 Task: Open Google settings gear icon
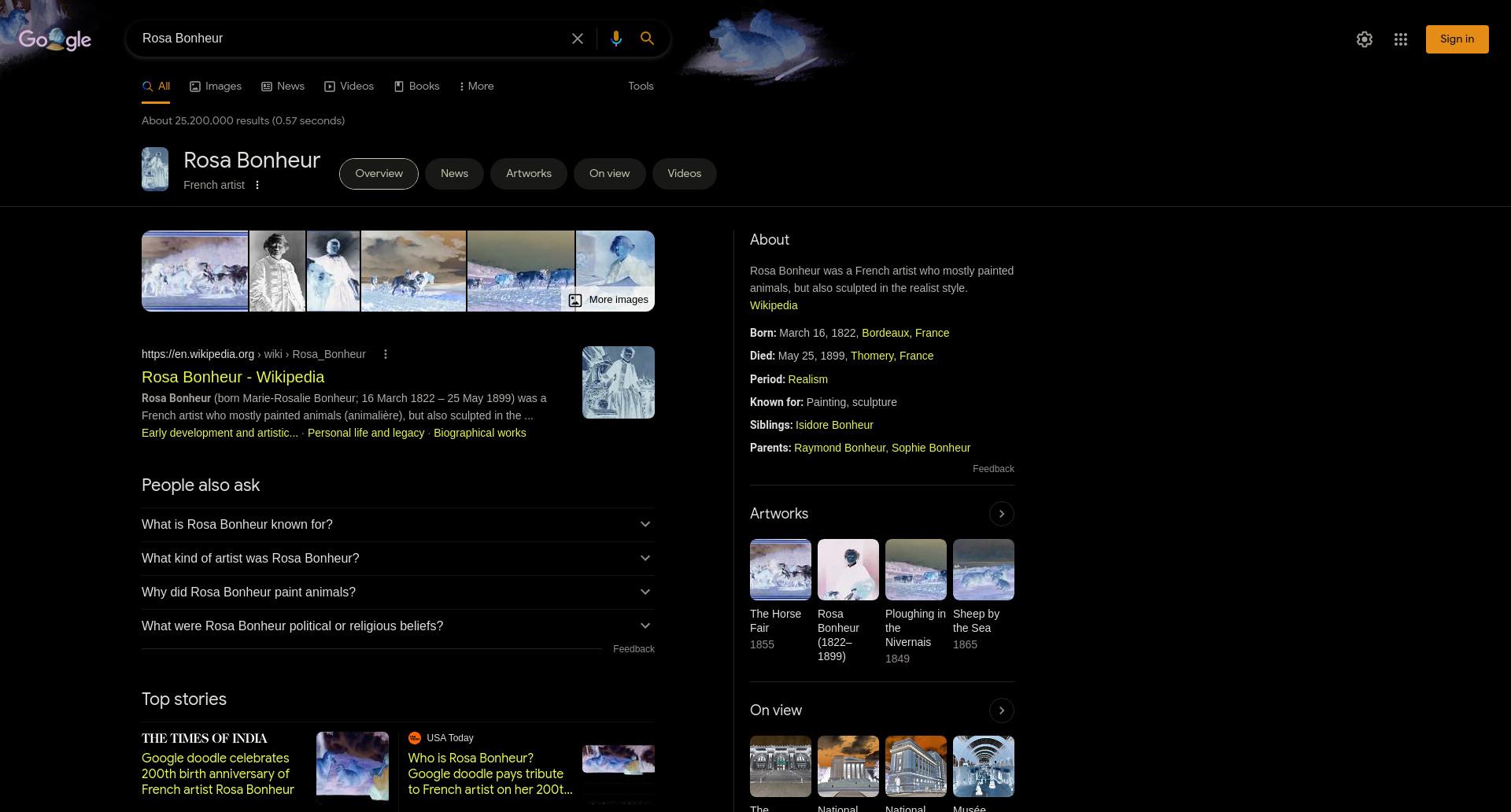point(1365,39)
